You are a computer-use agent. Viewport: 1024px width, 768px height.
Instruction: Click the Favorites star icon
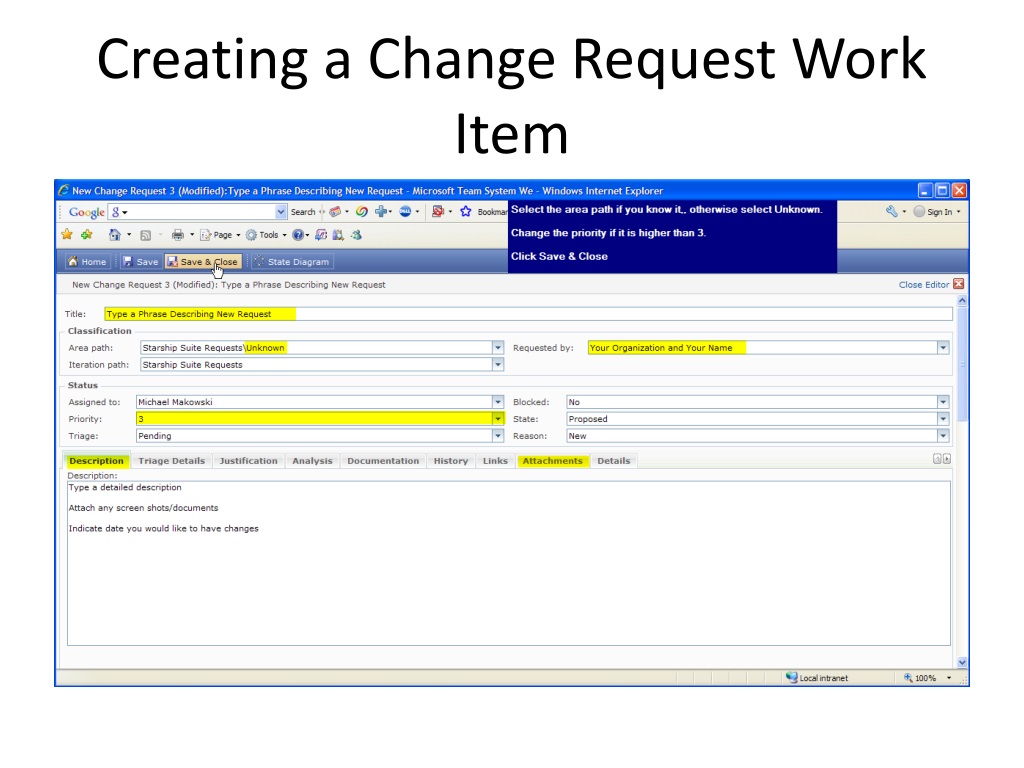pyautogui.click(x=67, y=234)
